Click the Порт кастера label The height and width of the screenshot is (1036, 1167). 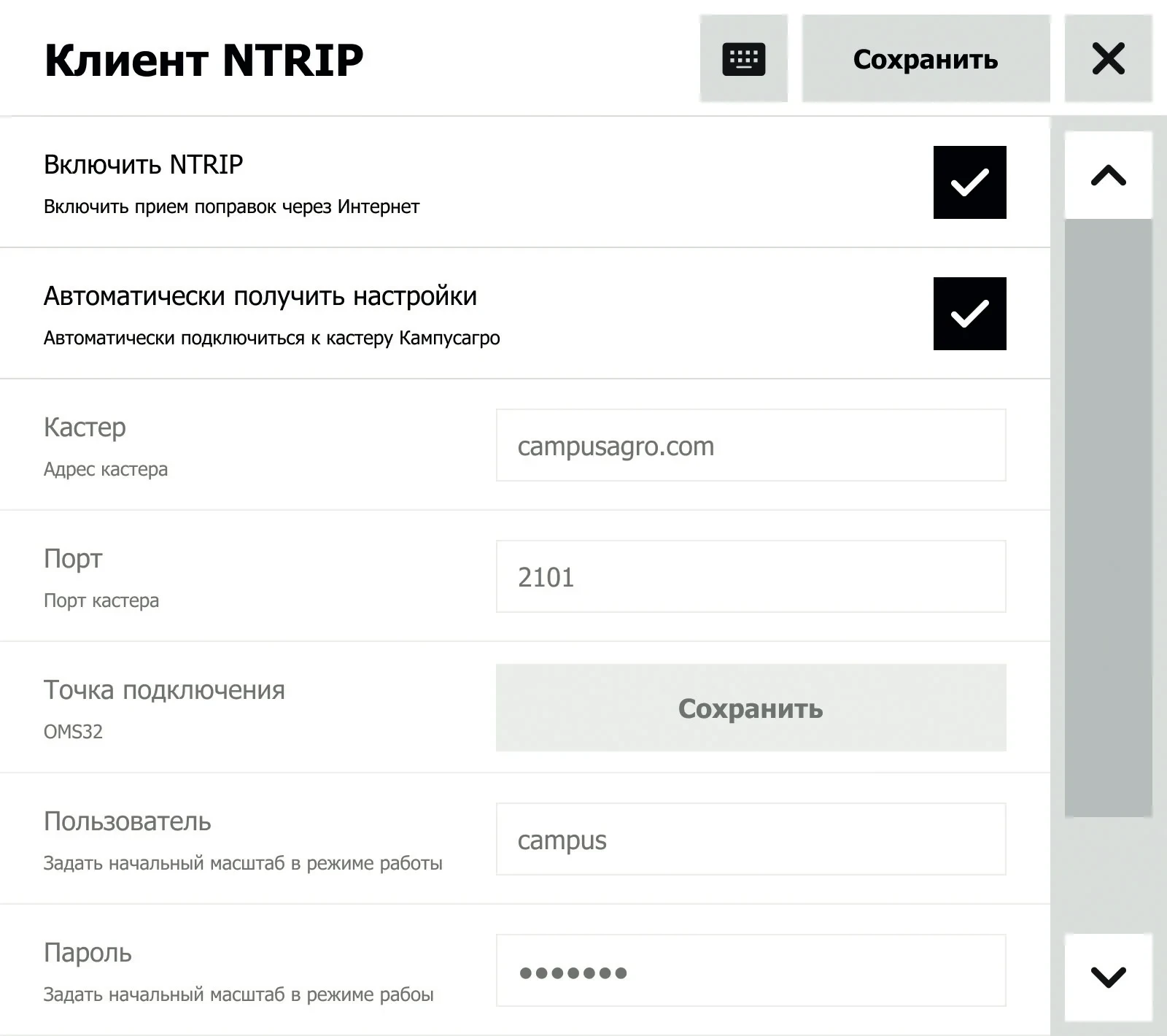tap(101, 600)
